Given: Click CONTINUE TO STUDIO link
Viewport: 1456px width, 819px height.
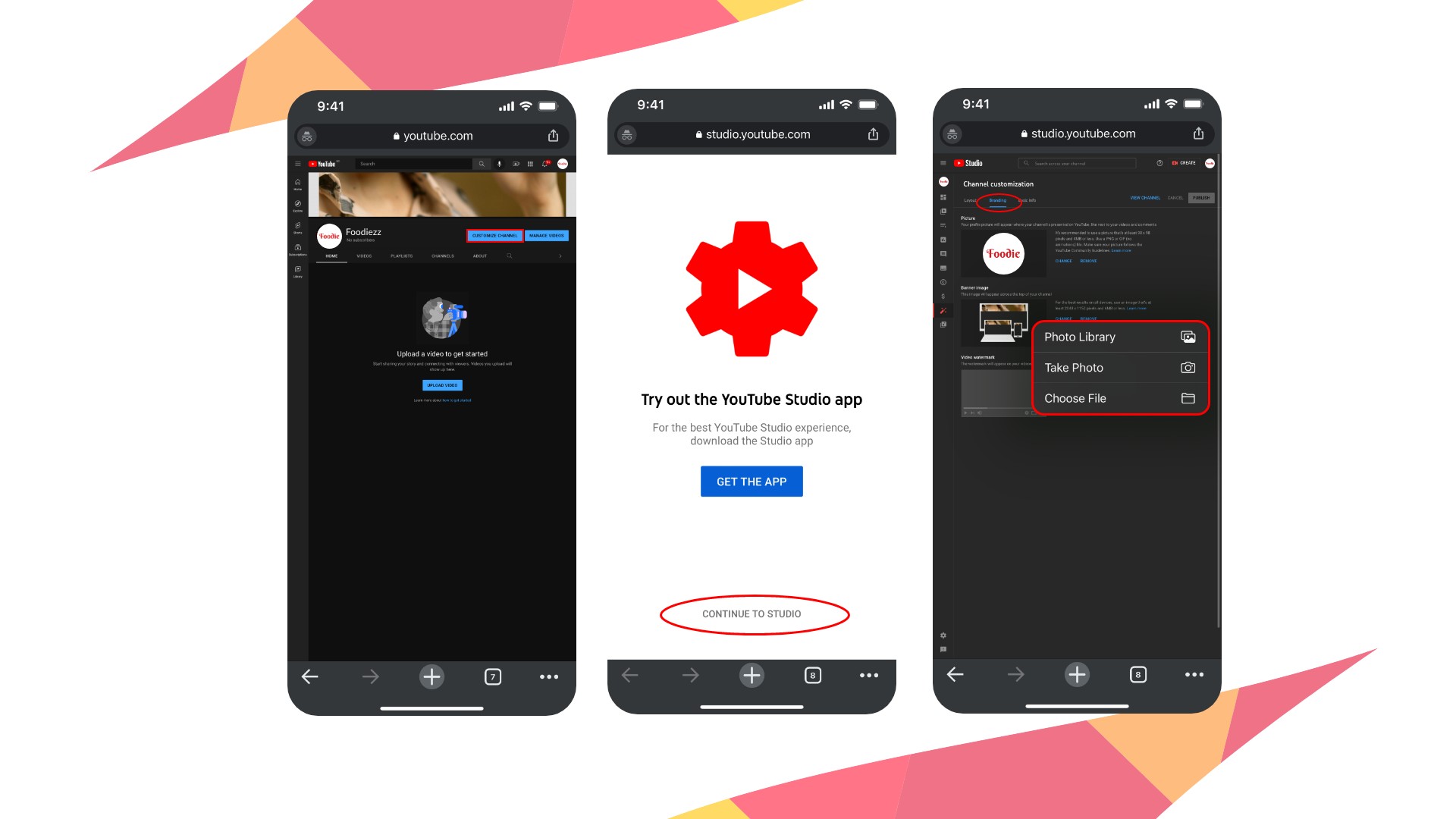Looking at the screenshot, I should (752, 613).
